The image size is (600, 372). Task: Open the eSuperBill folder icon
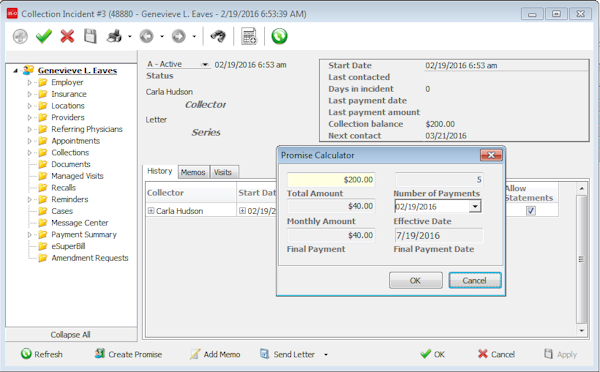pyautogui.click(x=43, y=246)
